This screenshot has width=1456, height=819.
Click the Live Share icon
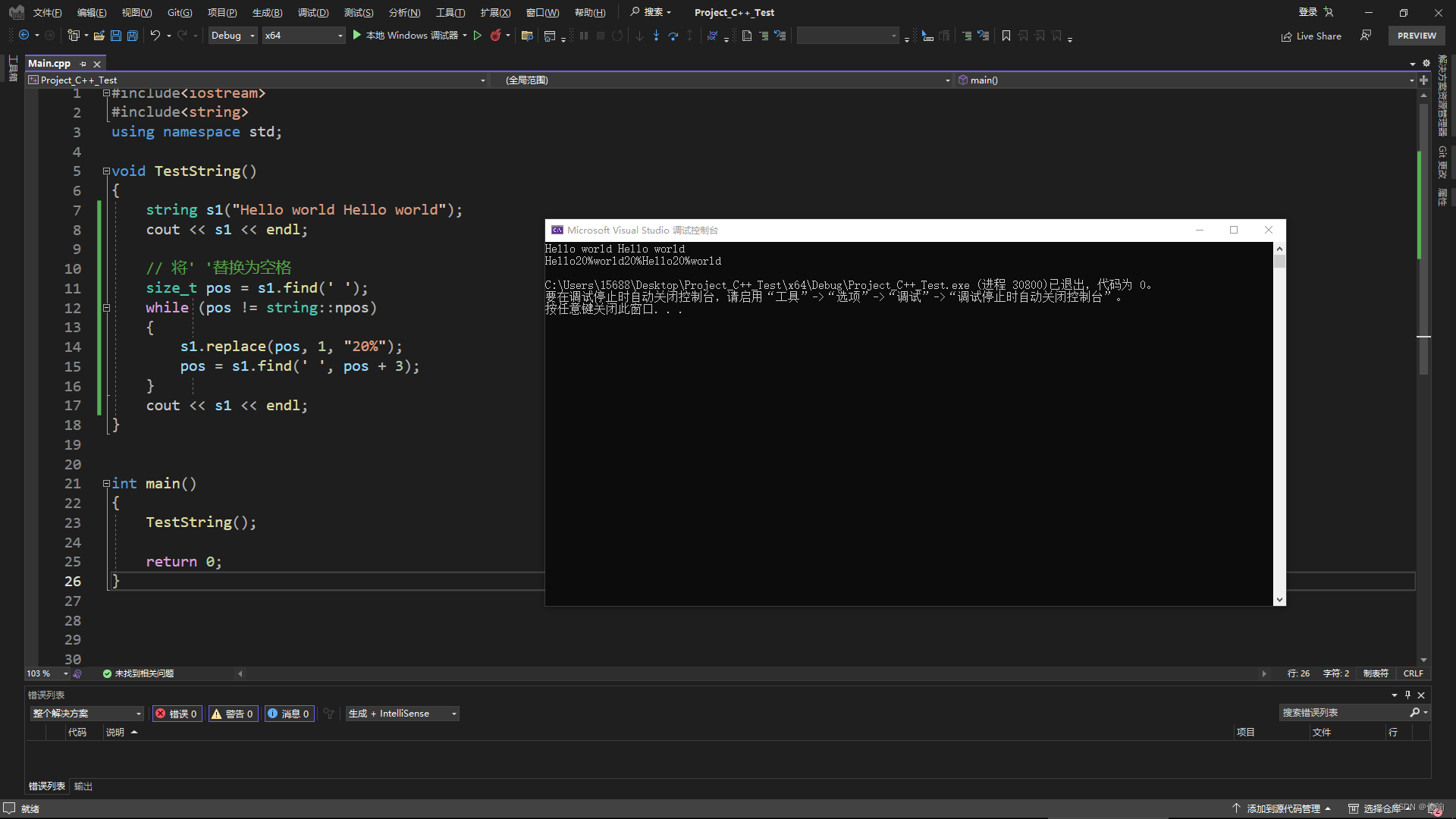click(1286, 36)
